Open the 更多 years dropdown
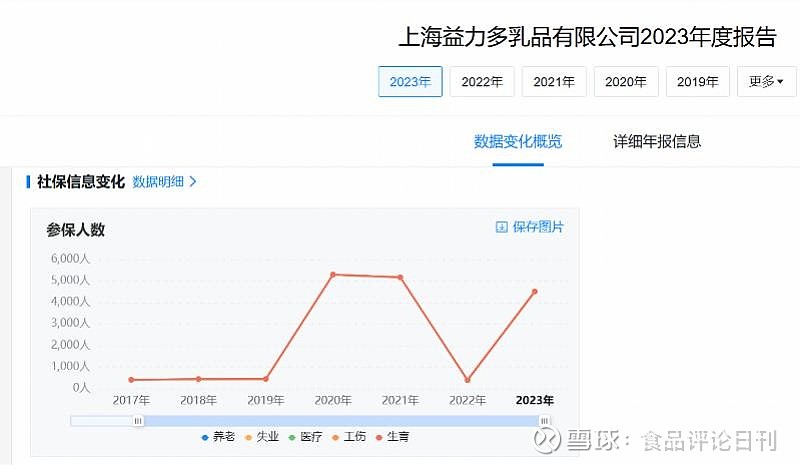Screen dimensions: 800x465 pos(766,82)
